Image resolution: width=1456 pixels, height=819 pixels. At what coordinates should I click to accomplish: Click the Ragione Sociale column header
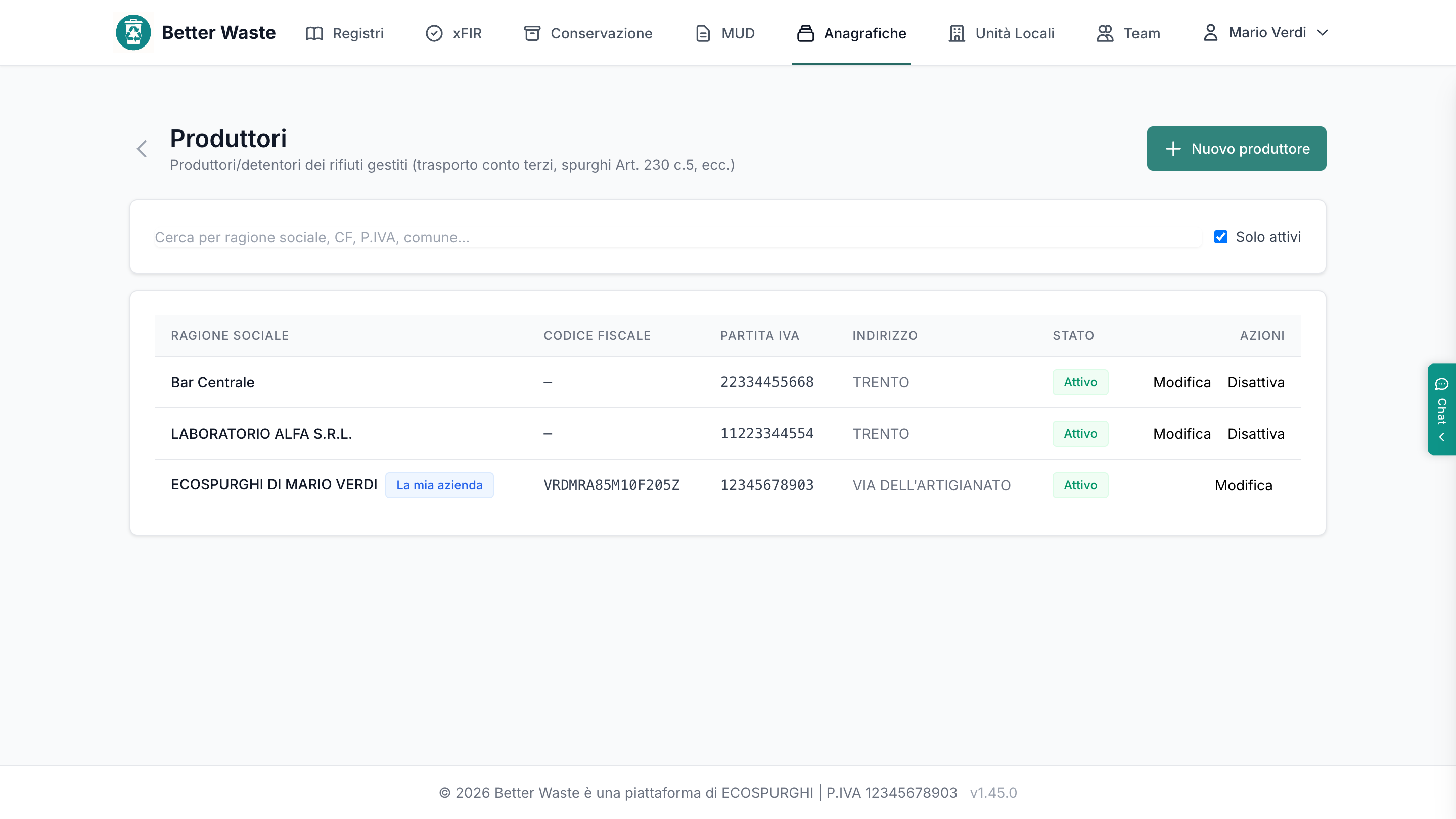coord(230,335)
